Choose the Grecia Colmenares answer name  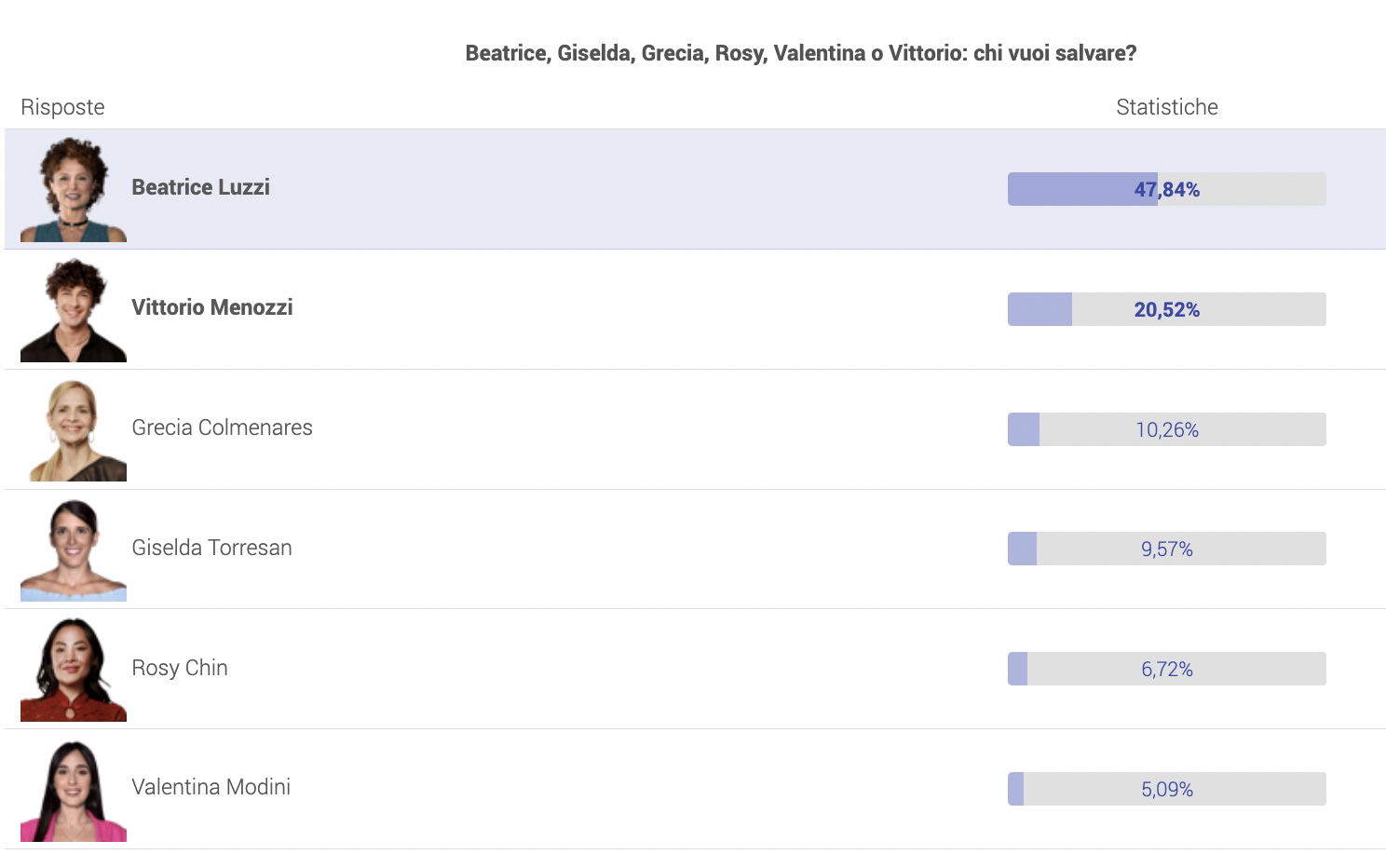pyautogui.click(x=222, y=427)
